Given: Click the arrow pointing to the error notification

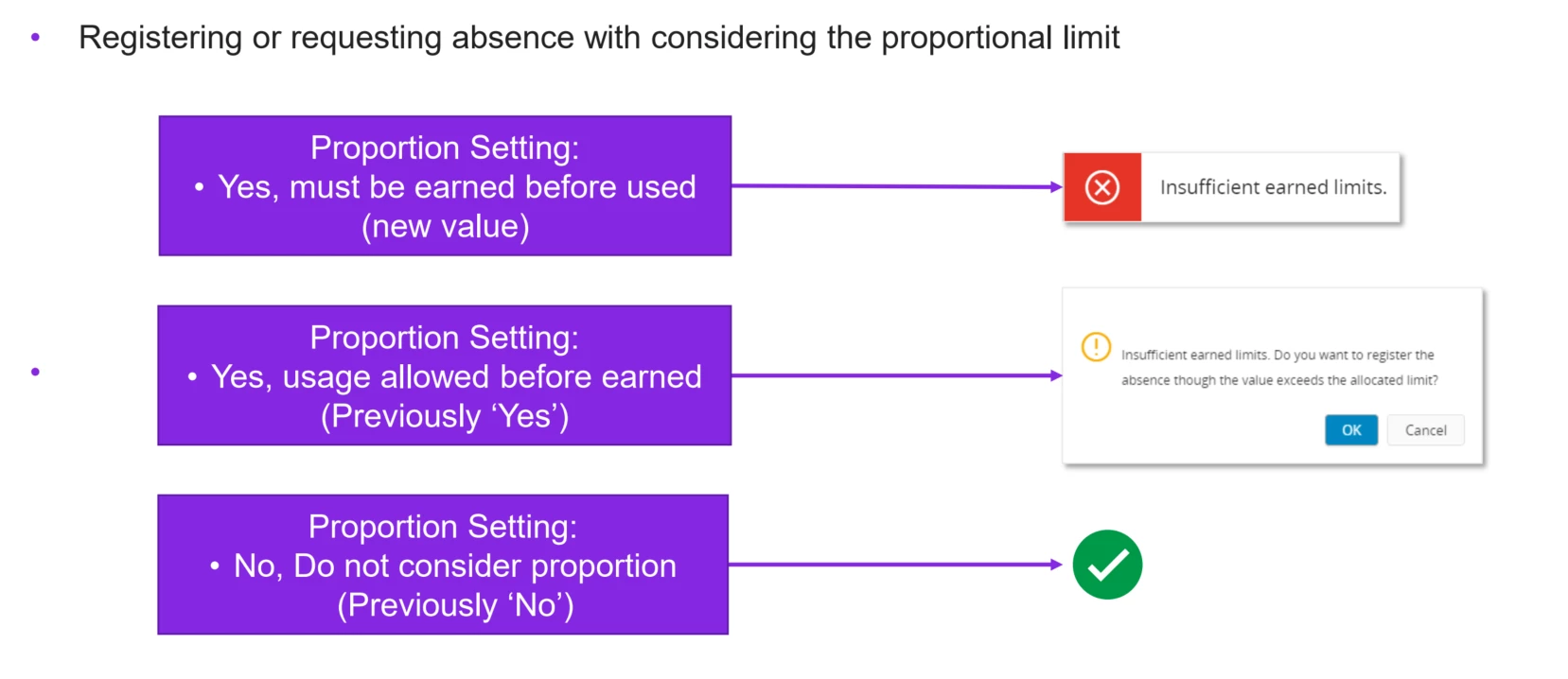Looking at the screenshot, I should click(896, 186).
